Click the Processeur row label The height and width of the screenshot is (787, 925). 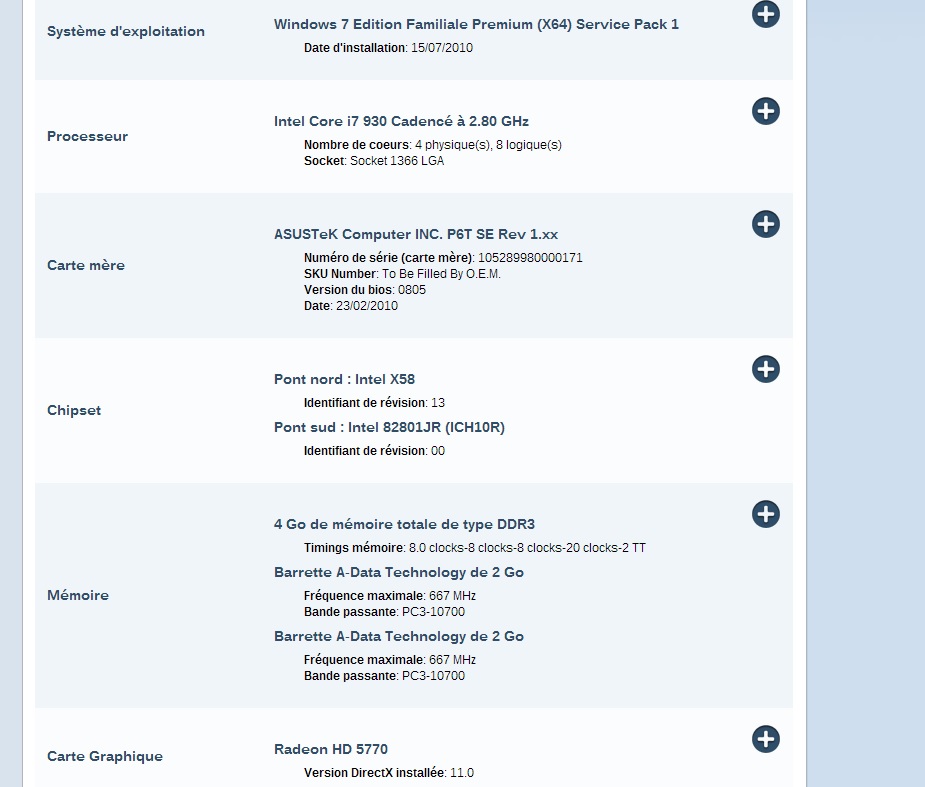(87, 136)
